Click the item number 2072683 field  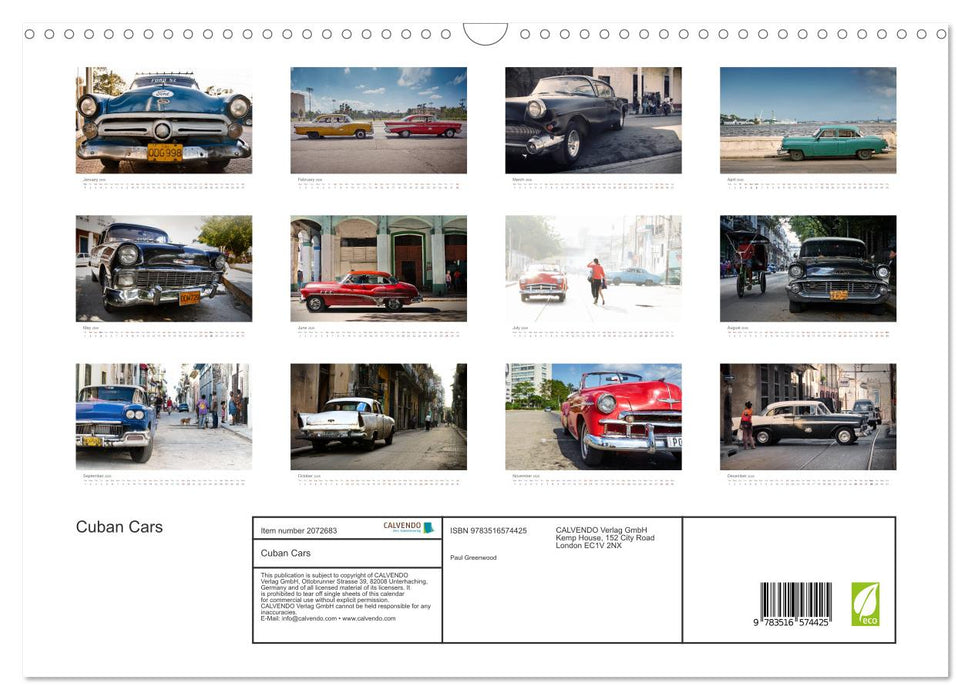(298, 530)
